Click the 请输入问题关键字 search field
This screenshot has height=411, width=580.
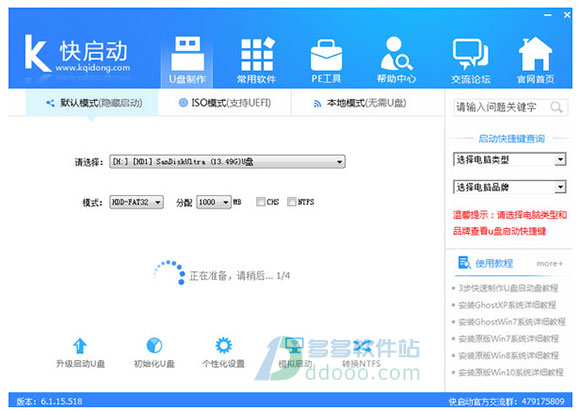pos(510,107)
